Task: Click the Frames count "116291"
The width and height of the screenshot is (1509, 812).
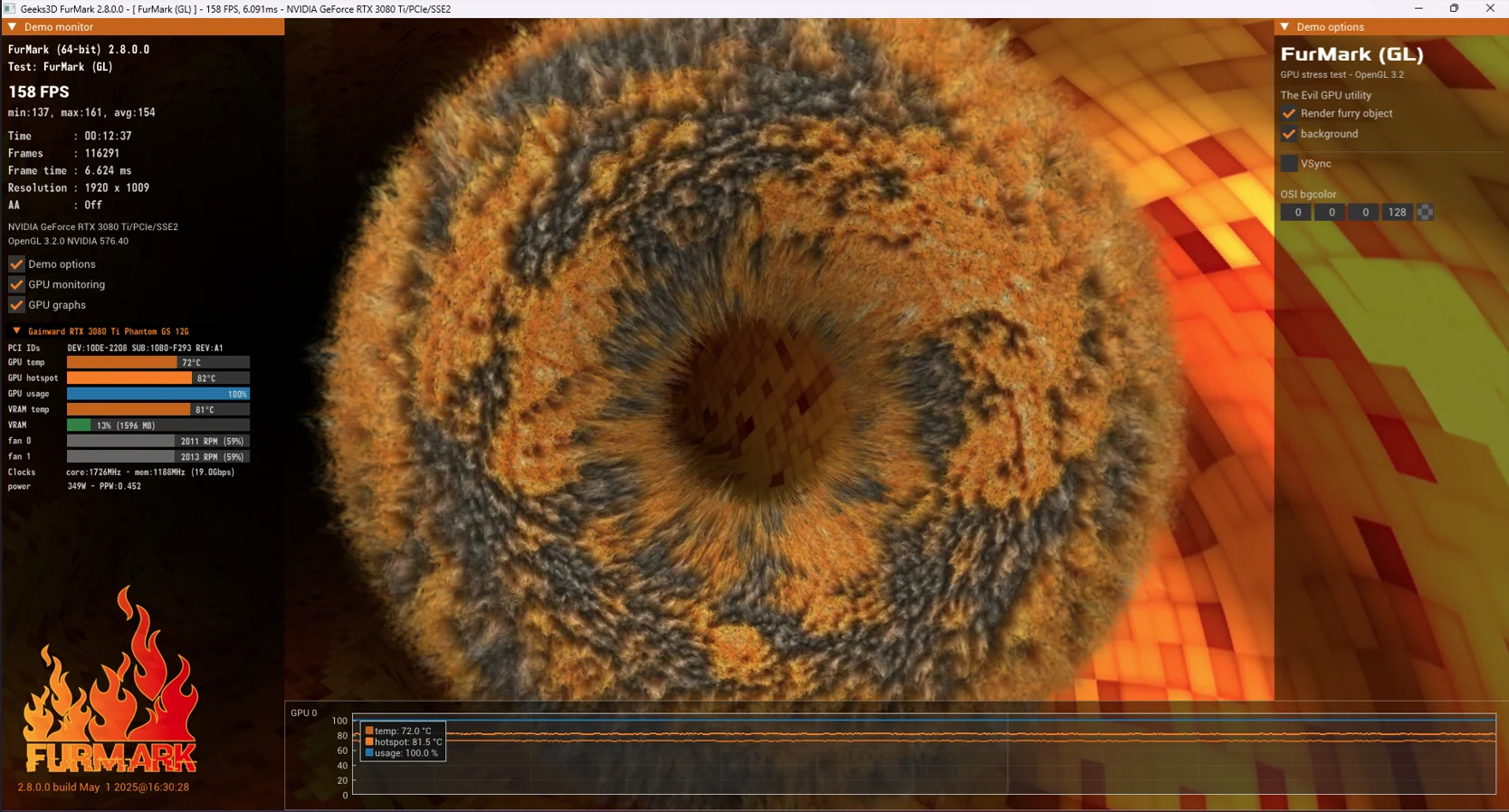Action: pos(102,153)
